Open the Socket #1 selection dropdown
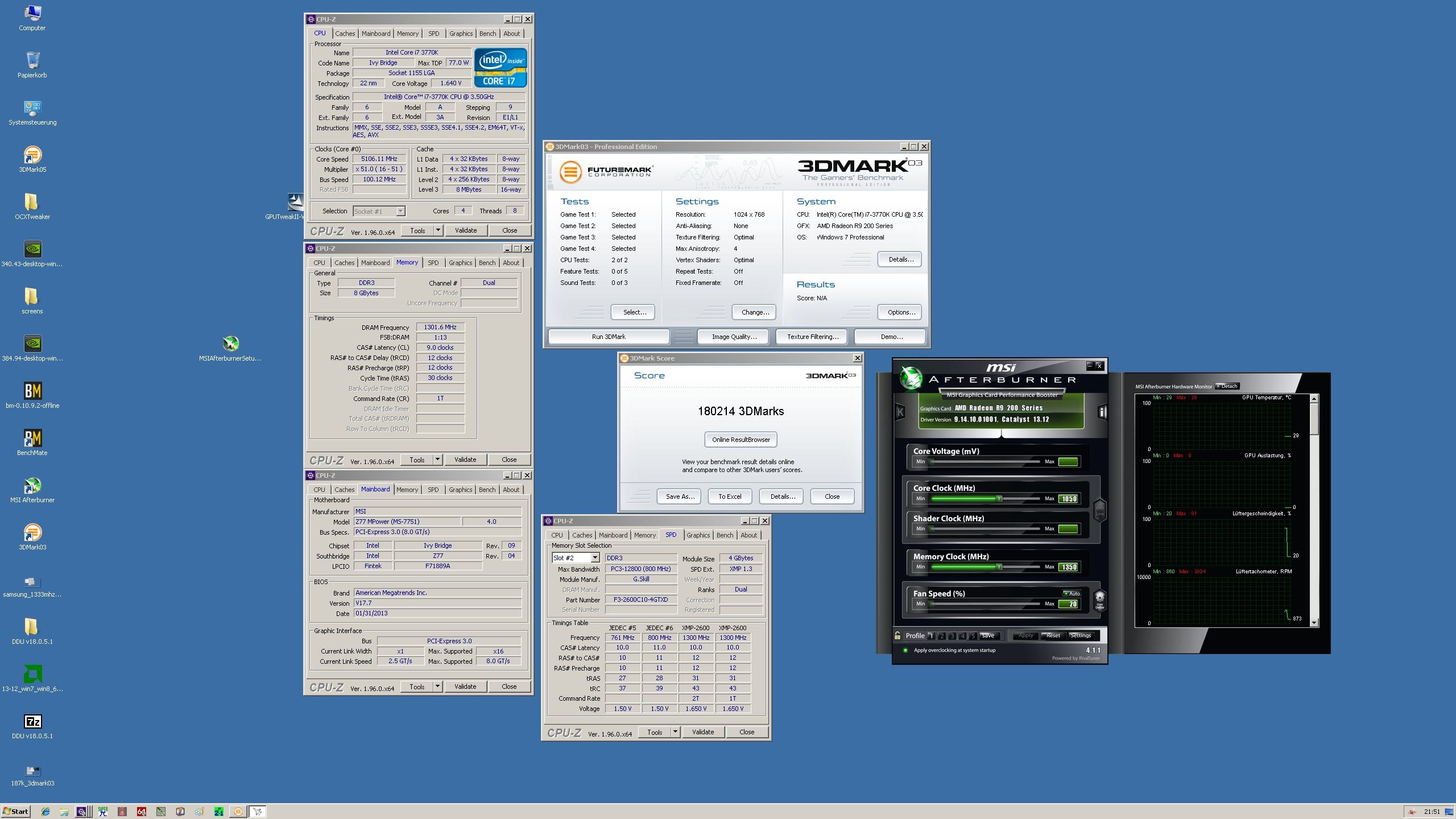Screen dimensions: 1456x819 400,211
